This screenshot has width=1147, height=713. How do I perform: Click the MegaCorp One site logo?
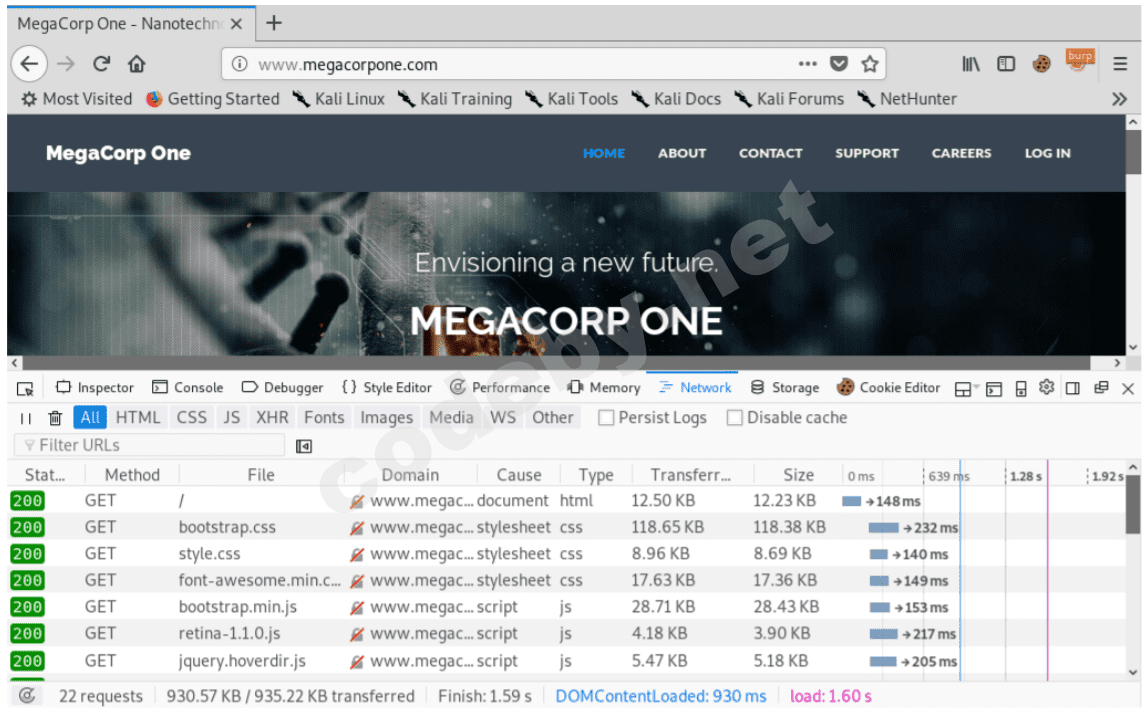[x=118, y=154]
